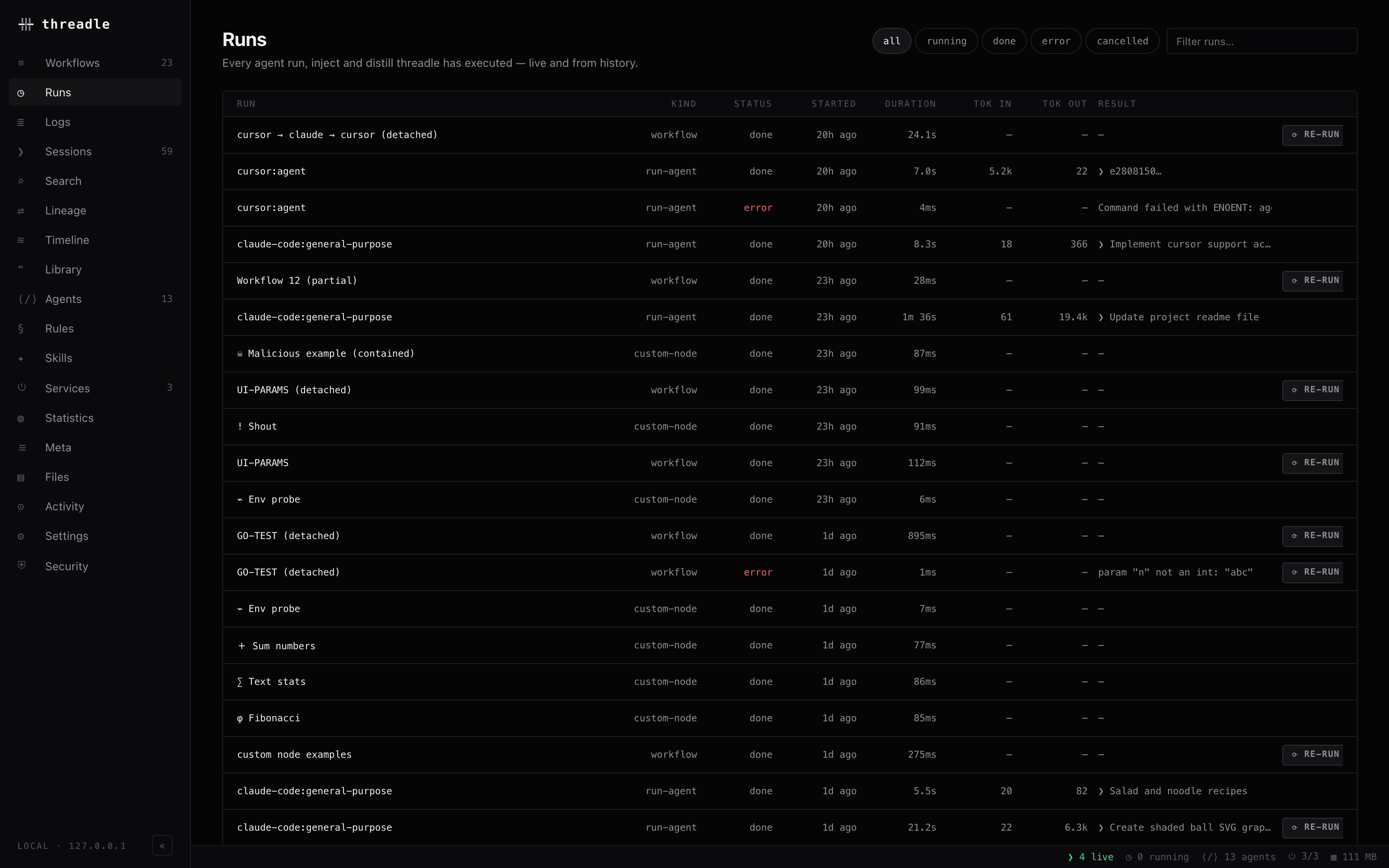Click '0 running' status bar entry
This screenshot has width=1389, height=868.
coord(1157,857)
